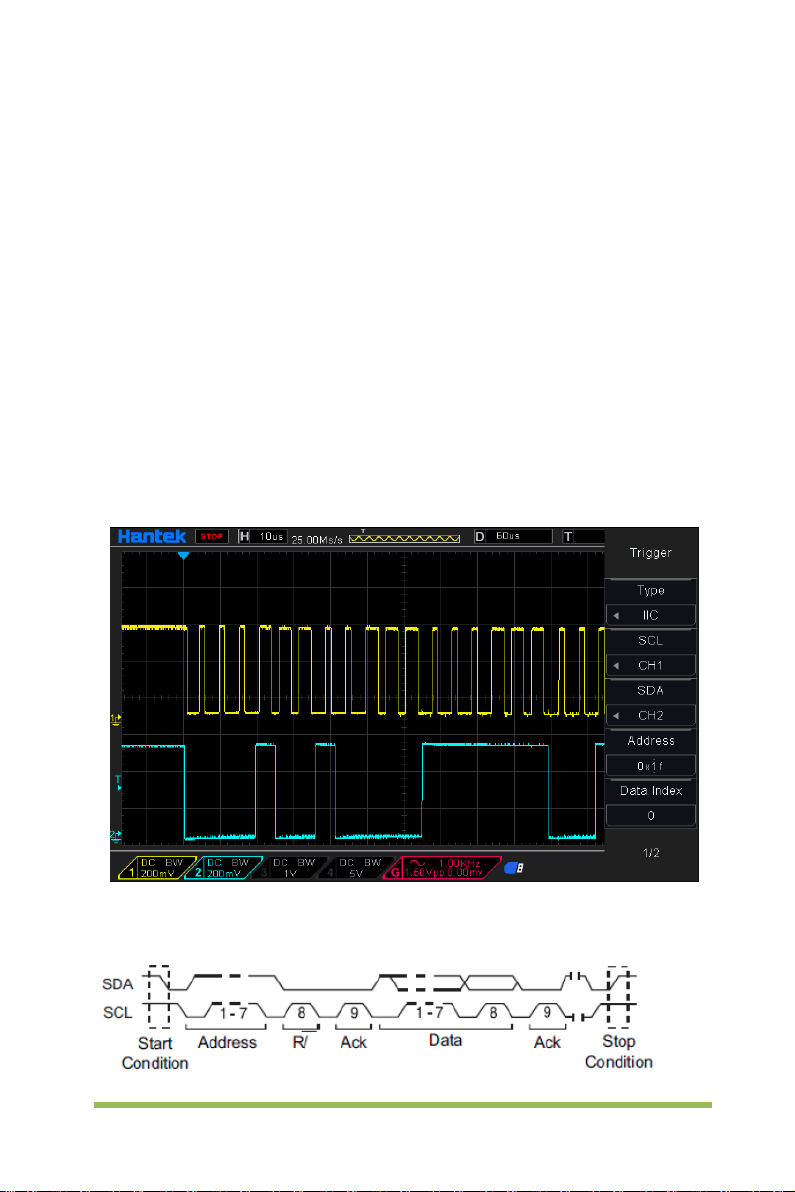Click the 1/2 menu page indicator
The image size is (795, 1192).
coord(651,853)
